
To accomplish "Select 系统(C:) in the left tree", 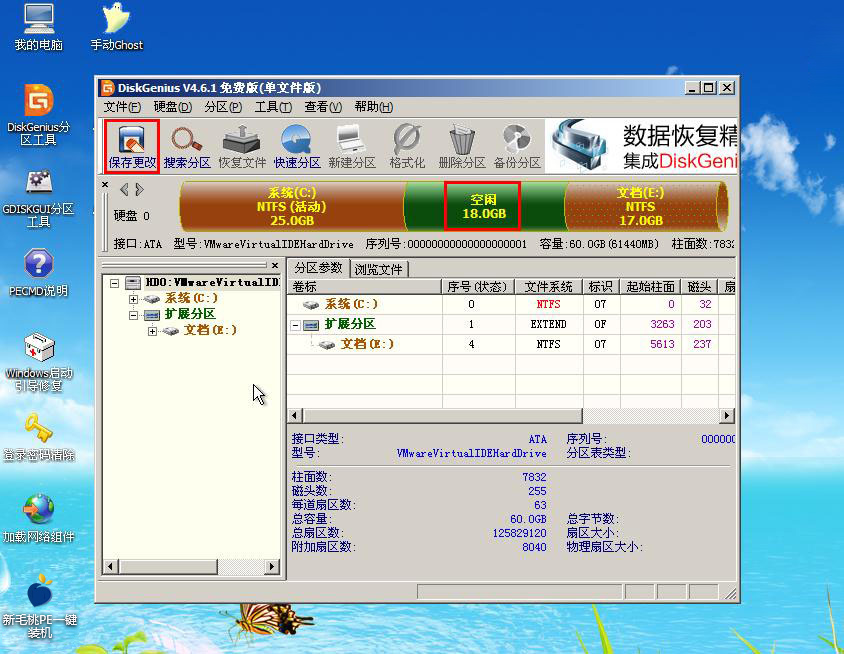I will (x=191, y=298).
